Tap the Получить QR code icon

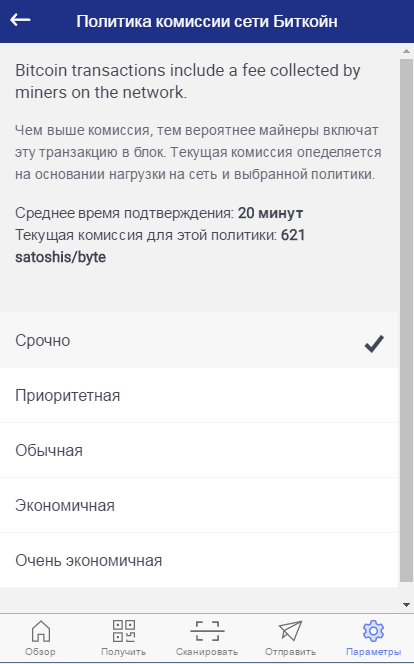coord(124,631)
